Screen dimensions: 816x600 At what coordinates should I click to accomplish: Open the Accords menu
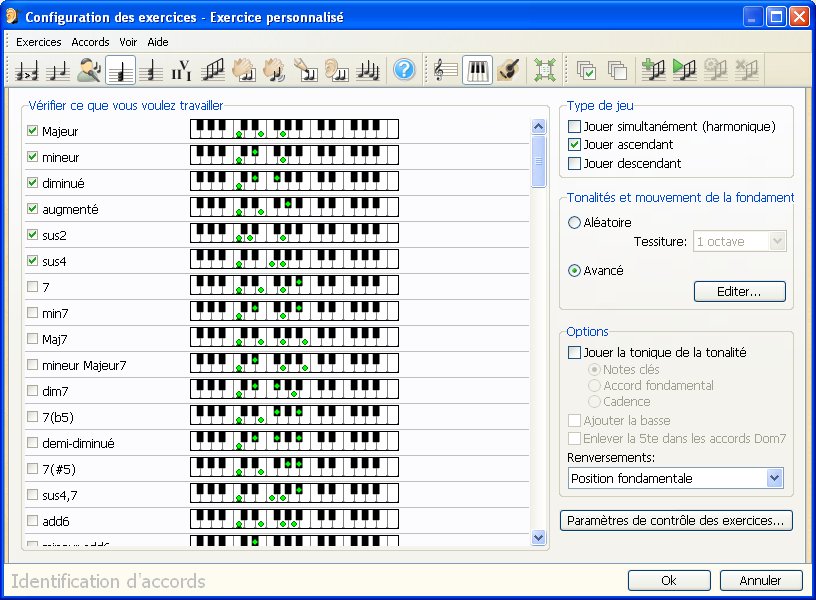tap(90, 42)
